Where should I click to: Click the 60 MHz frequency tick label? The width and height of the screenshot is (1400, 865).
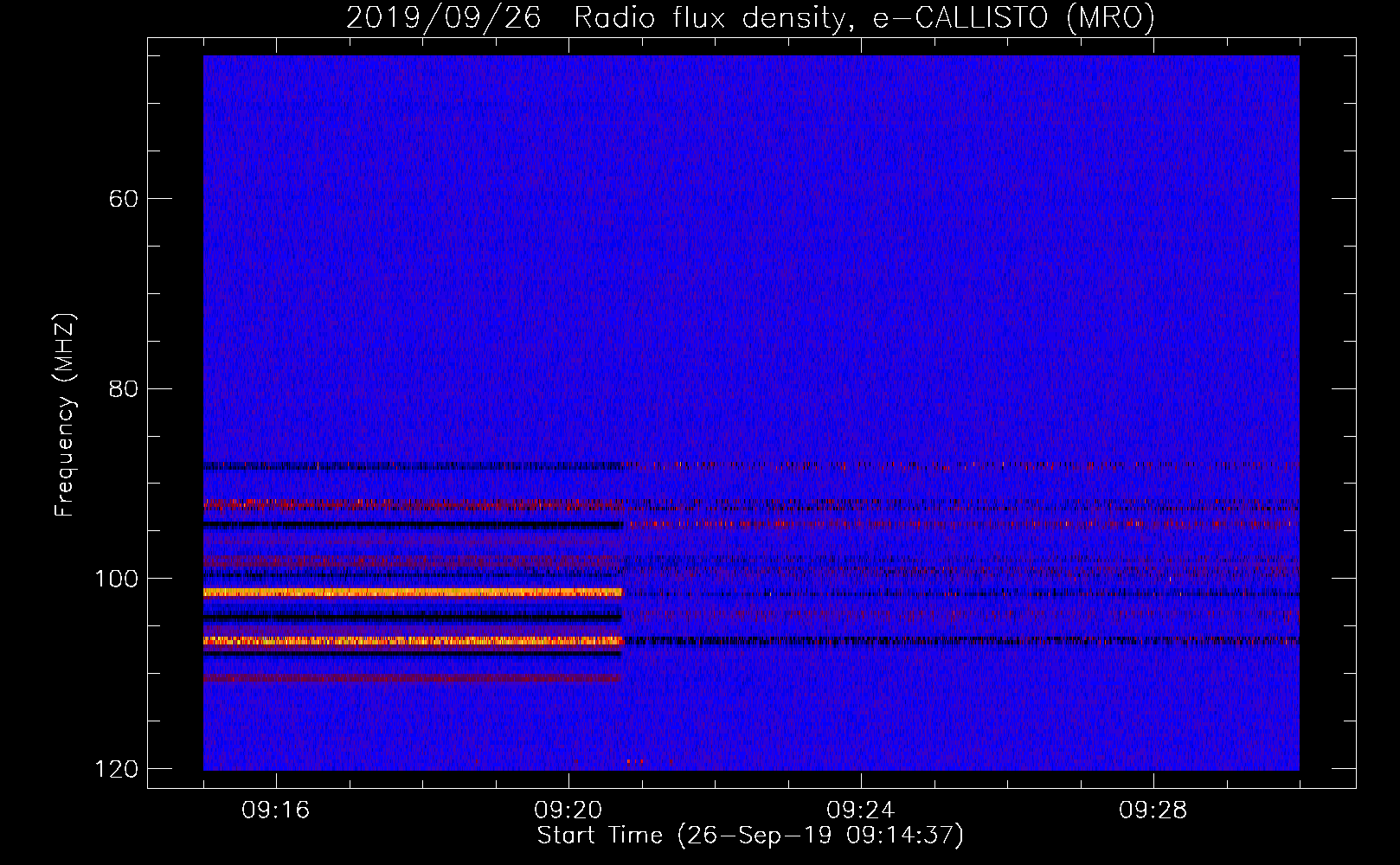tap(123, 199)
